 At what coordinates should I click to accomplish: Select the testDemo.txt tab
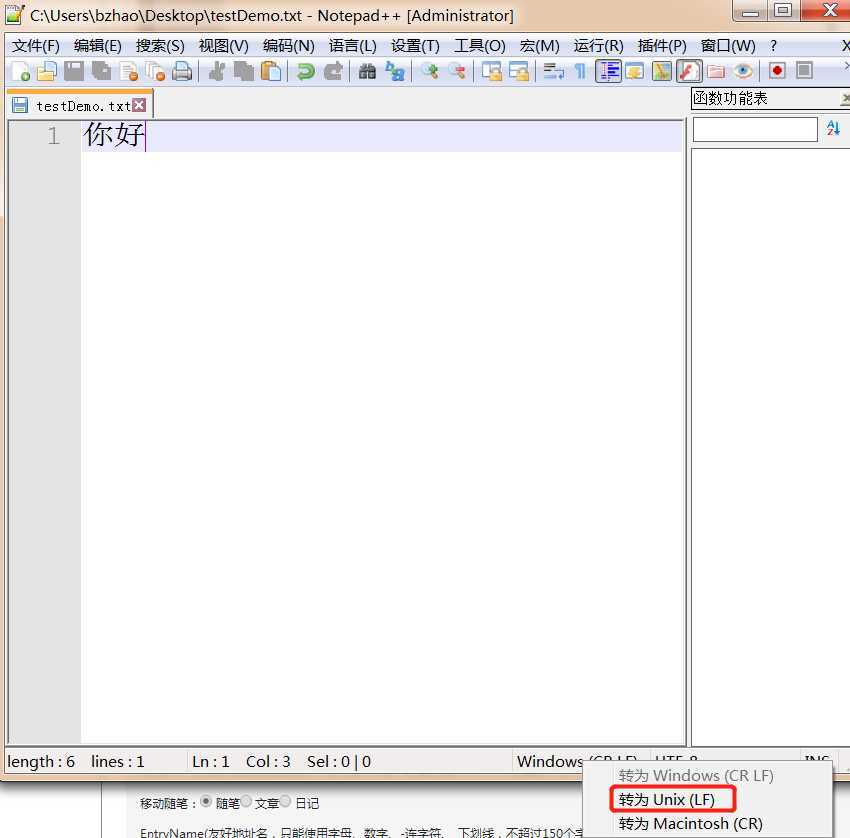pyautogui.click(x=79, y=105)
